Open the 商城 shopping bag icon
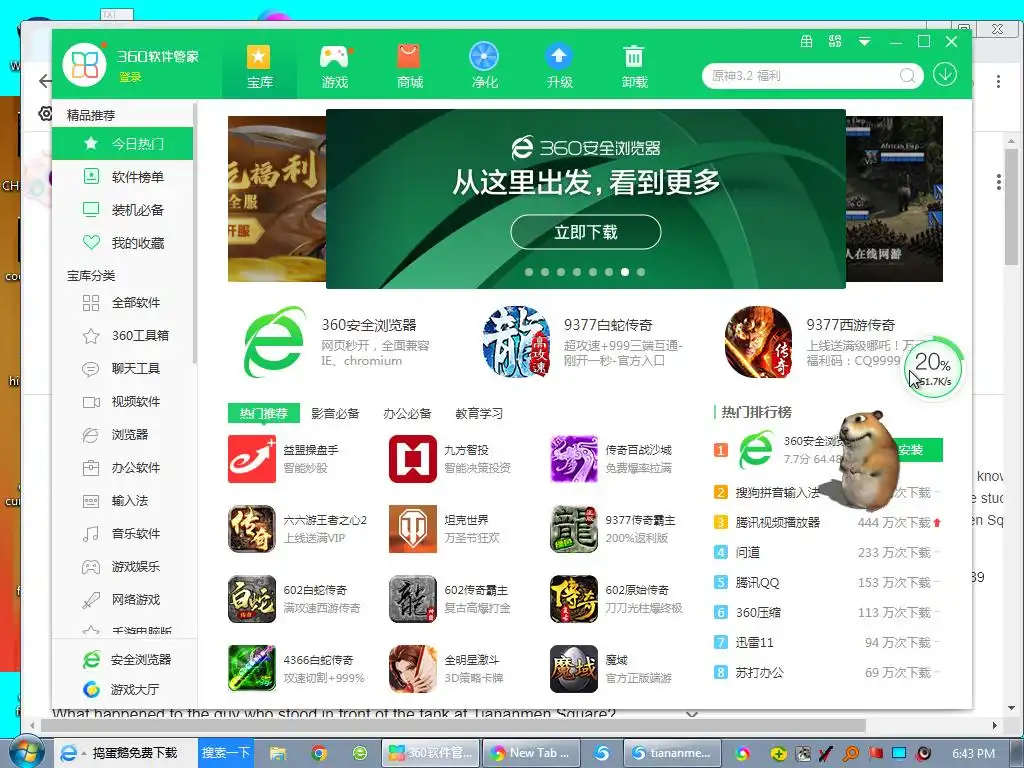This screenshot has width=1024, height=768. click(409, 57)
